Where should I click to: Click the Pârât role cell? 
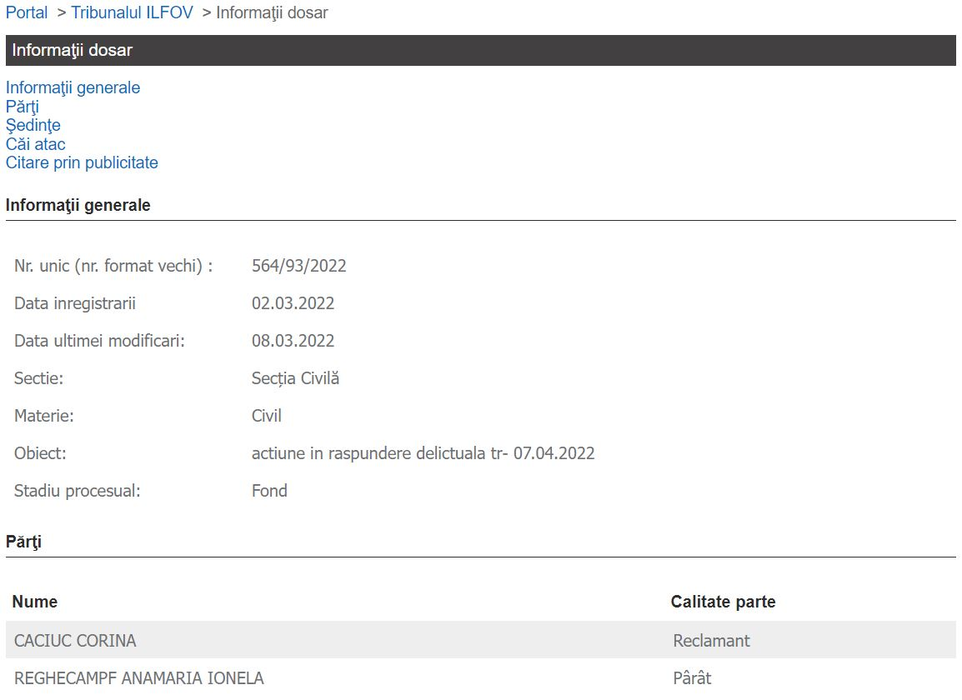pyautogui.click(x=692, y=678)
